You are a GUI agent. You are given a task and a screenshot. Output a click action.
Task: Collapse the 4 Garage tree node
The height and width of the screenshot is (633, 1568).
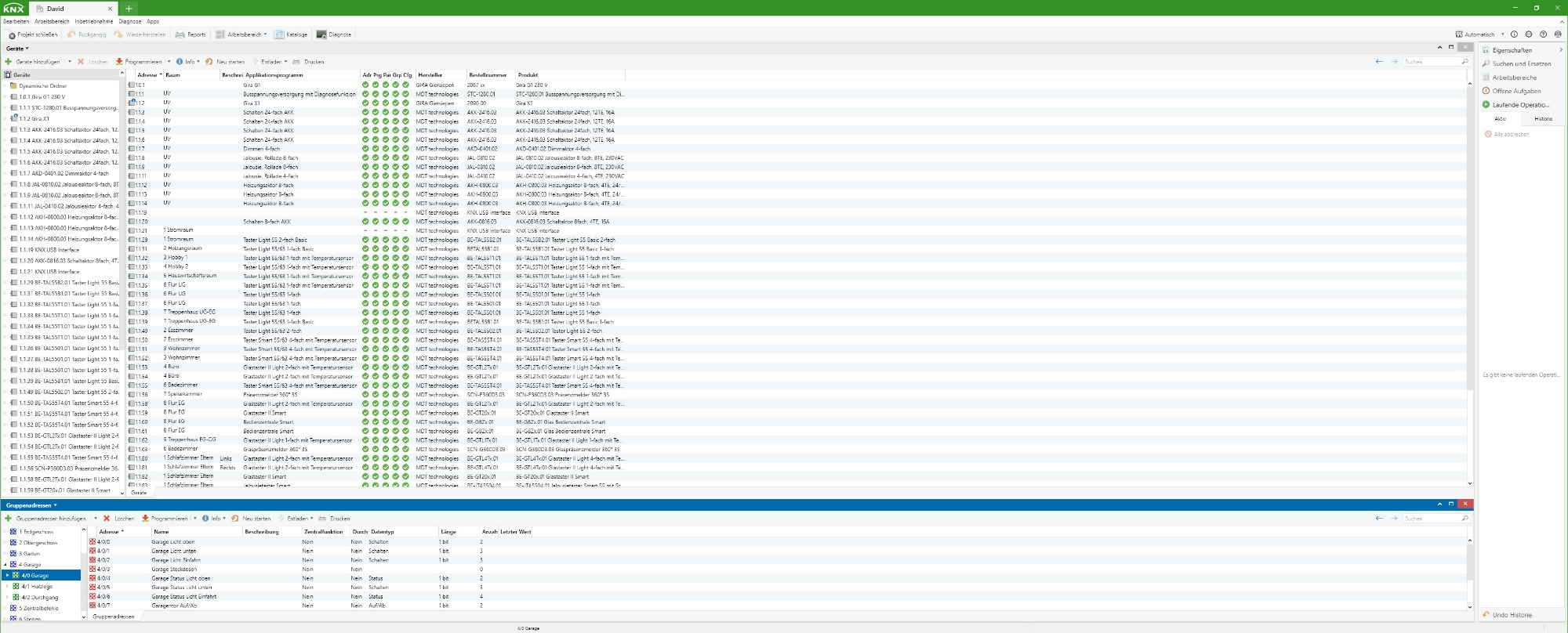[x=5, y=565]
